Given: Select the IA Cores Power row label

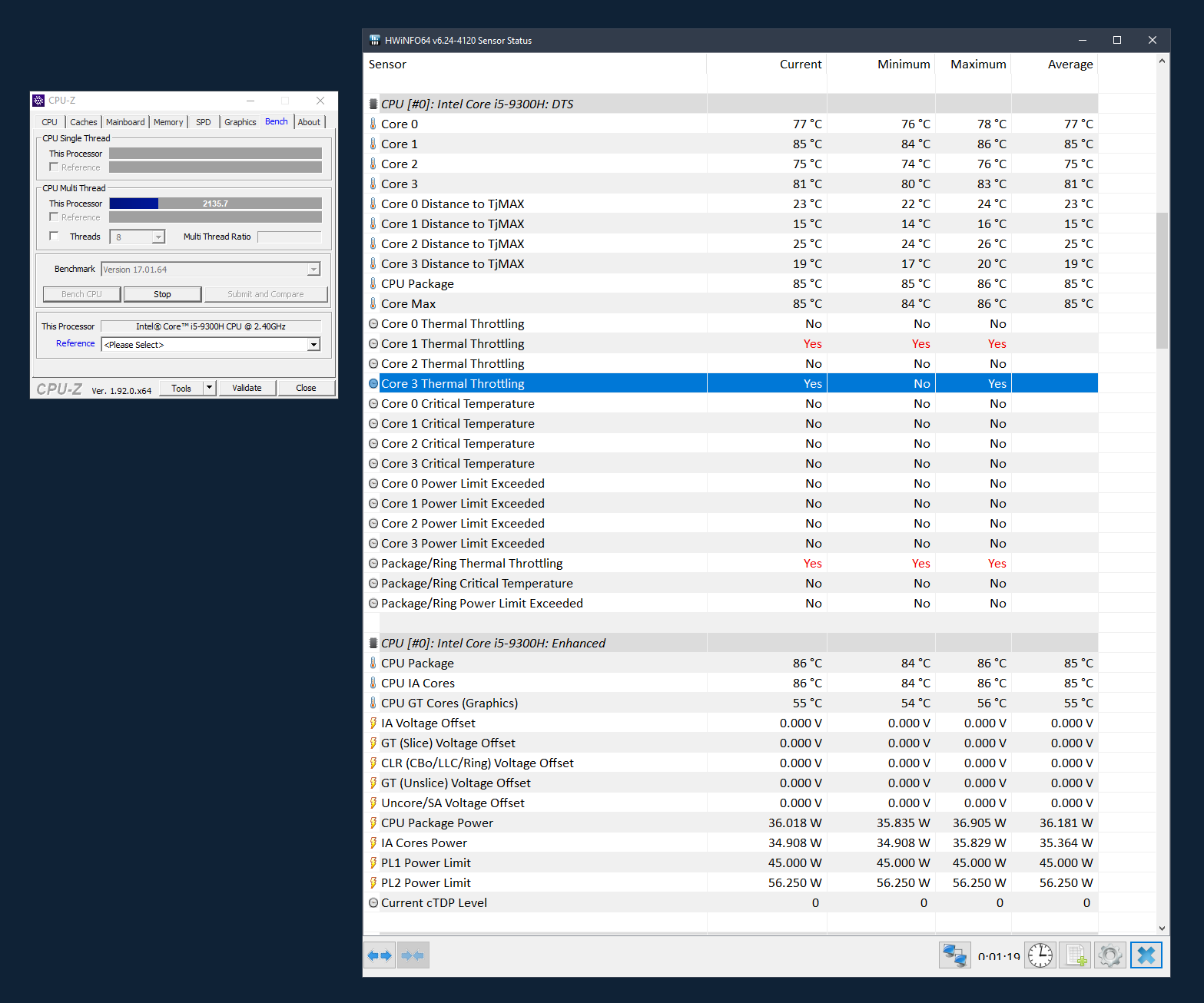Looking at the screenshot, I should (424, 842).
